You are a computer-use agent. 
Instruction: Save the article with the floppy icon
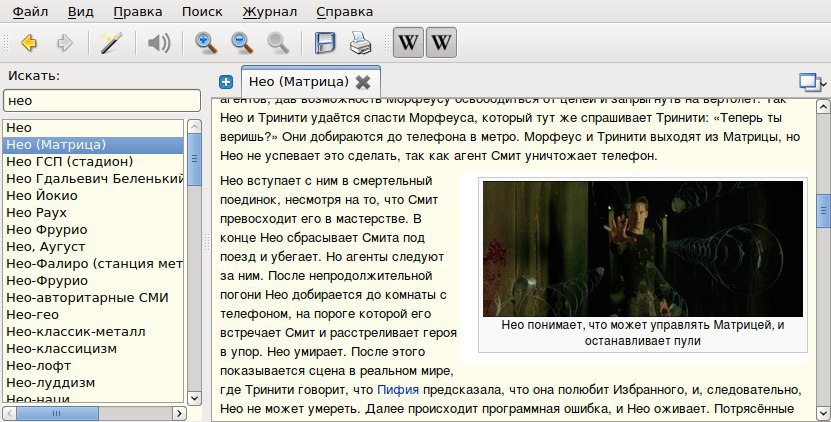[324, 42]
